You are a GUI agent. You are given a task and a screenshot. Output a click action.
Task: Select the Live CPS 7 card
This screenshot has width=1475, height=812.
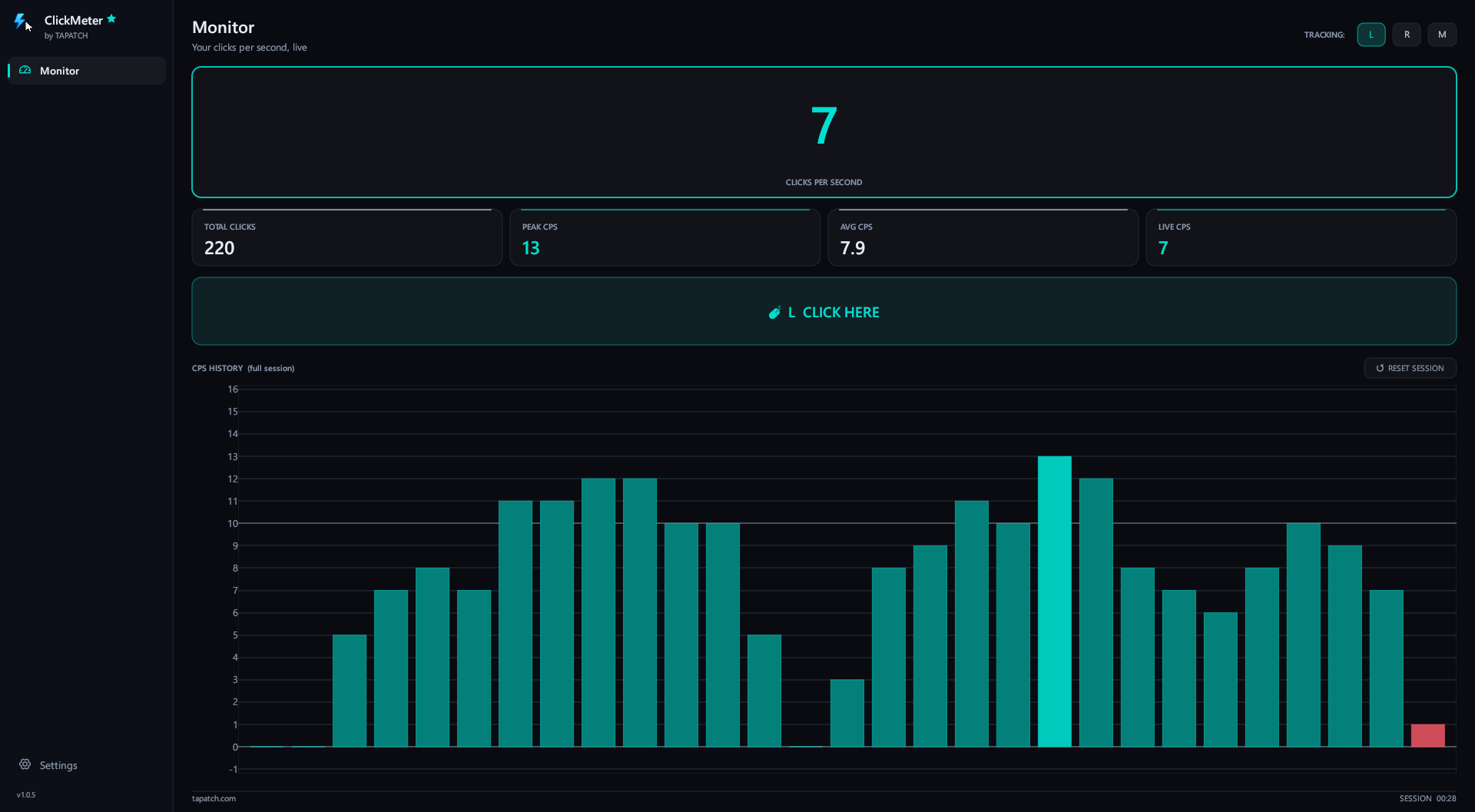tap(1301, 237)
